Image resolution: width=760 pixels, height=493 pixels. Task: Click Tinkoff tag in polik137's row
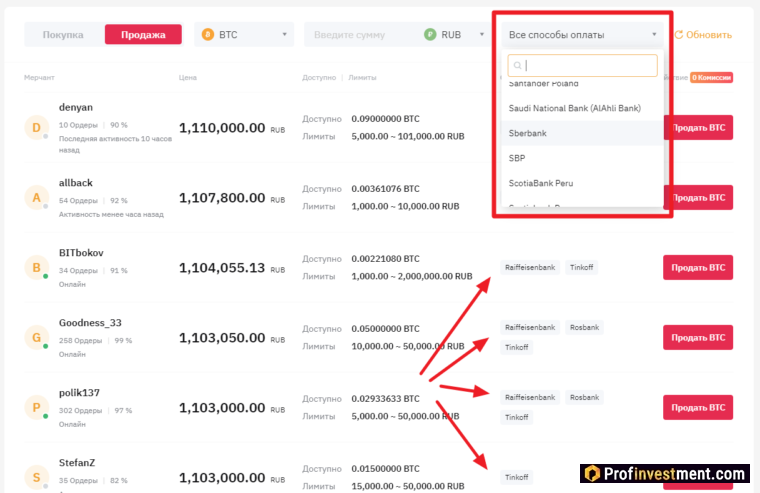[x=516, y=417]
